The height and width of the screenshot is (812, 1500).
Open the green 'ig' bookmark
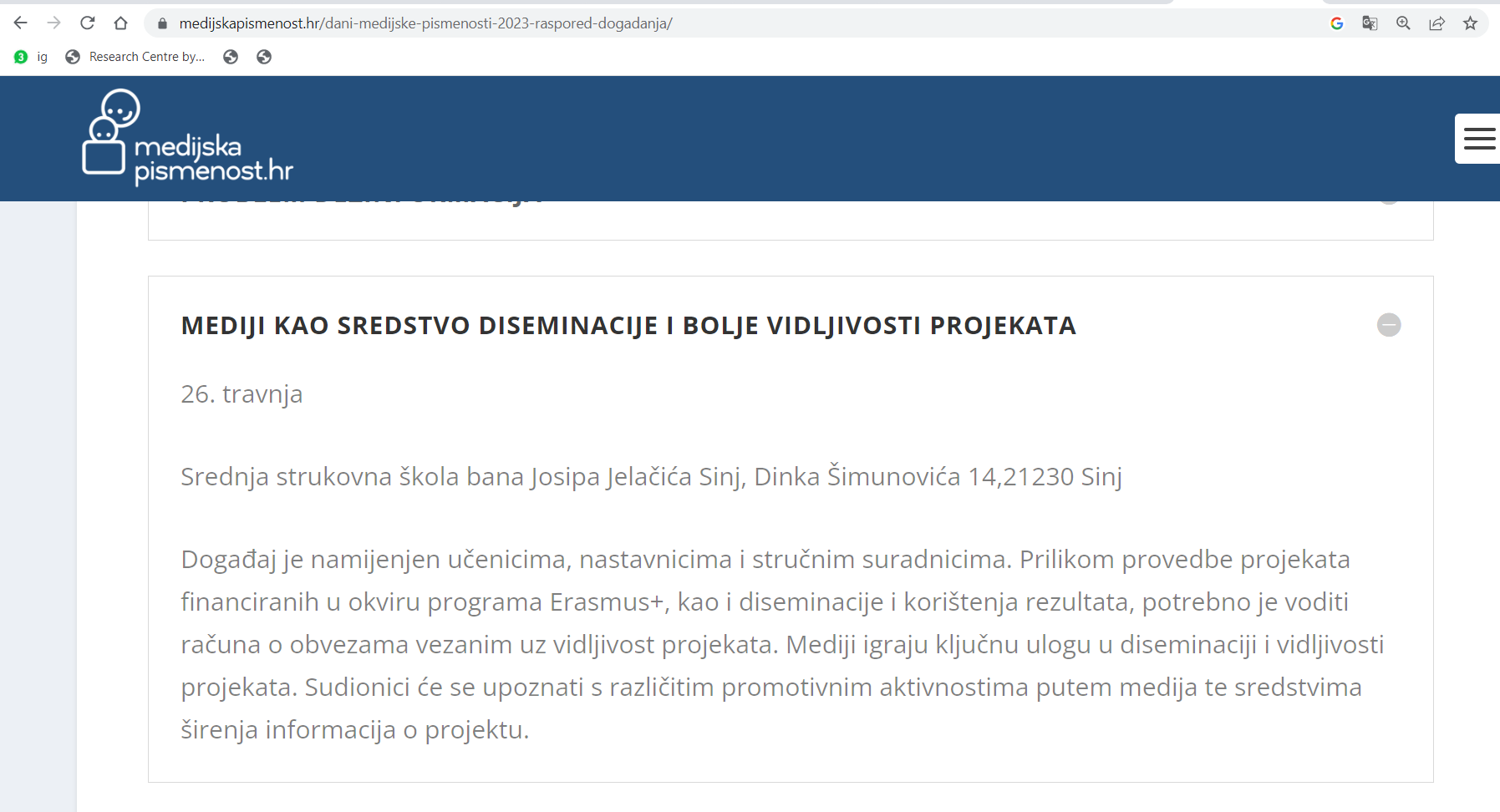31,57
